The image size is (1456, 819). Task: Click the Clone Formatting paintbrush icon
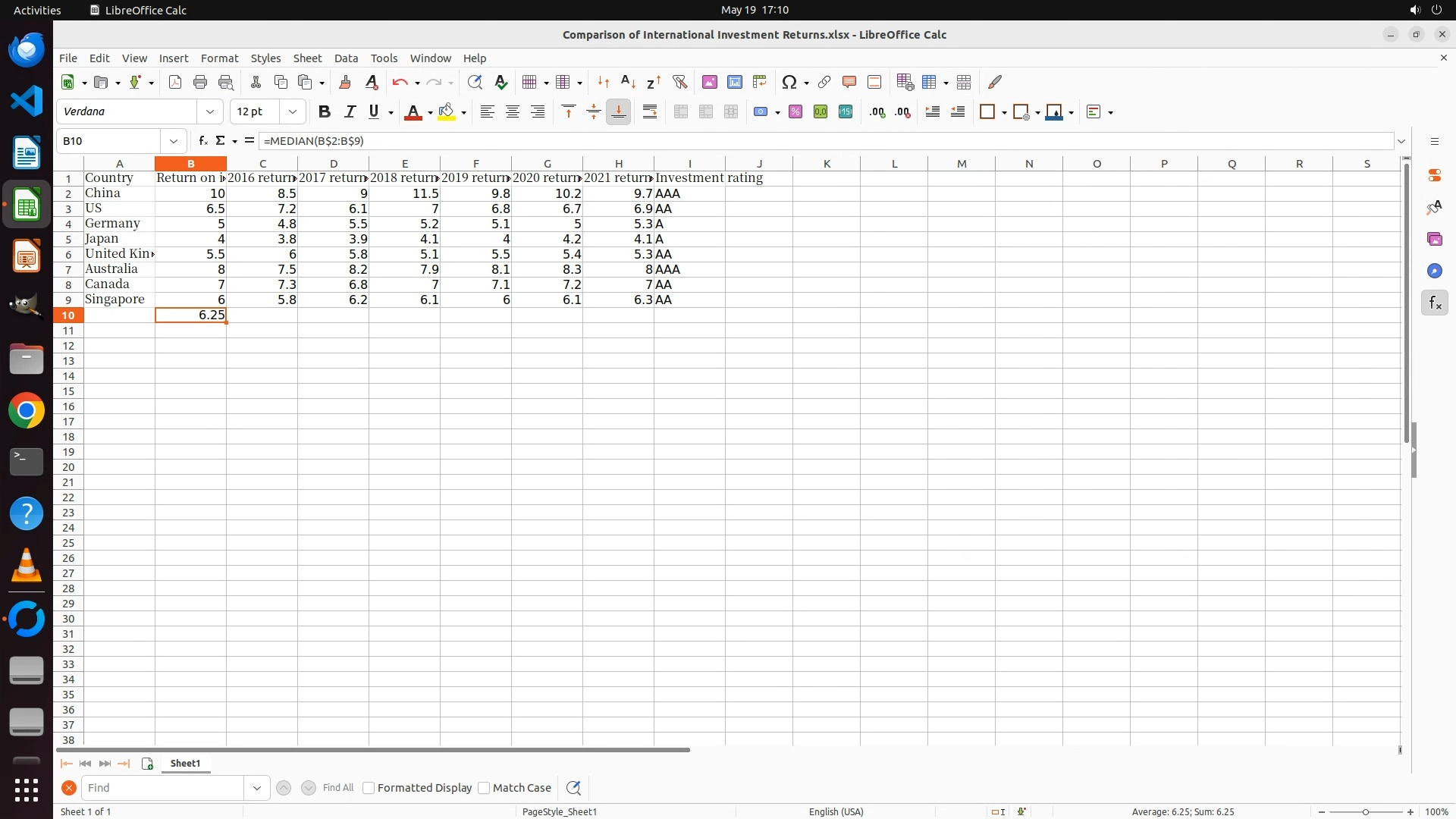[x=345, y=82]
